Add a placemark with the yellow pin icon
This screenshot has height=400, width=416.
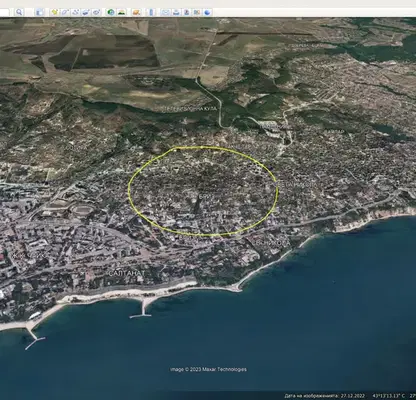click(x=54, y=12)
